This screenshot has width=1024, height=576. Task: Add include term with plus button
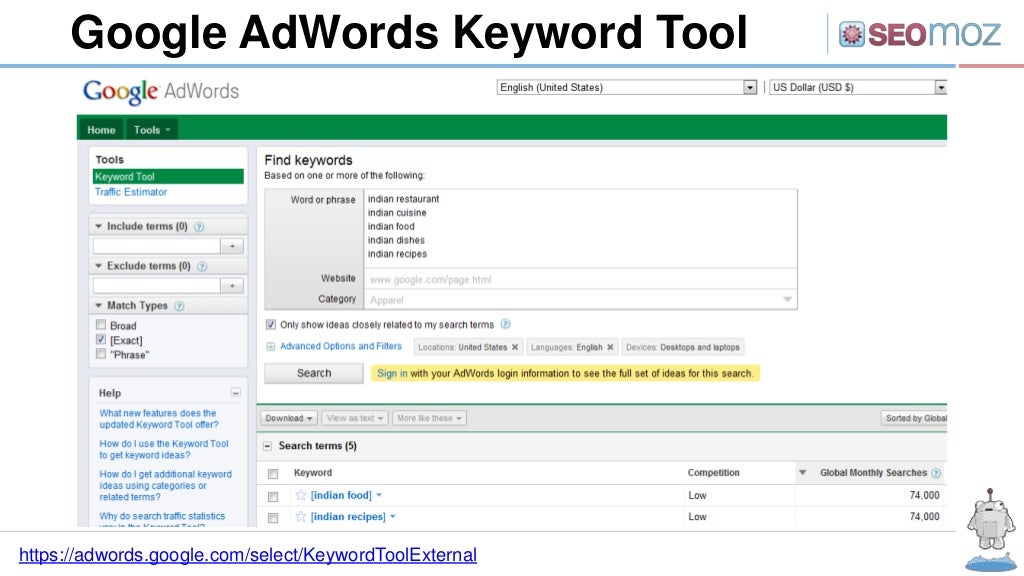coord(232,246)
